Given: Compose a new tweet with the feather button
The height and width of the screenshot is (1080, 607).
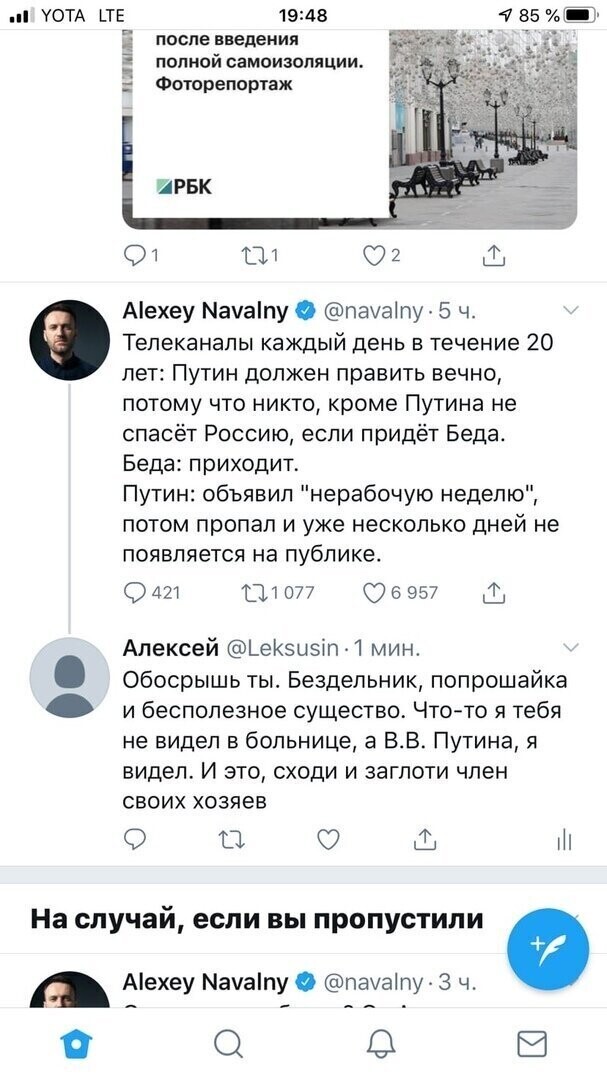Looking at the screenshot, I should pyautogui.click(x=548, y=950).
